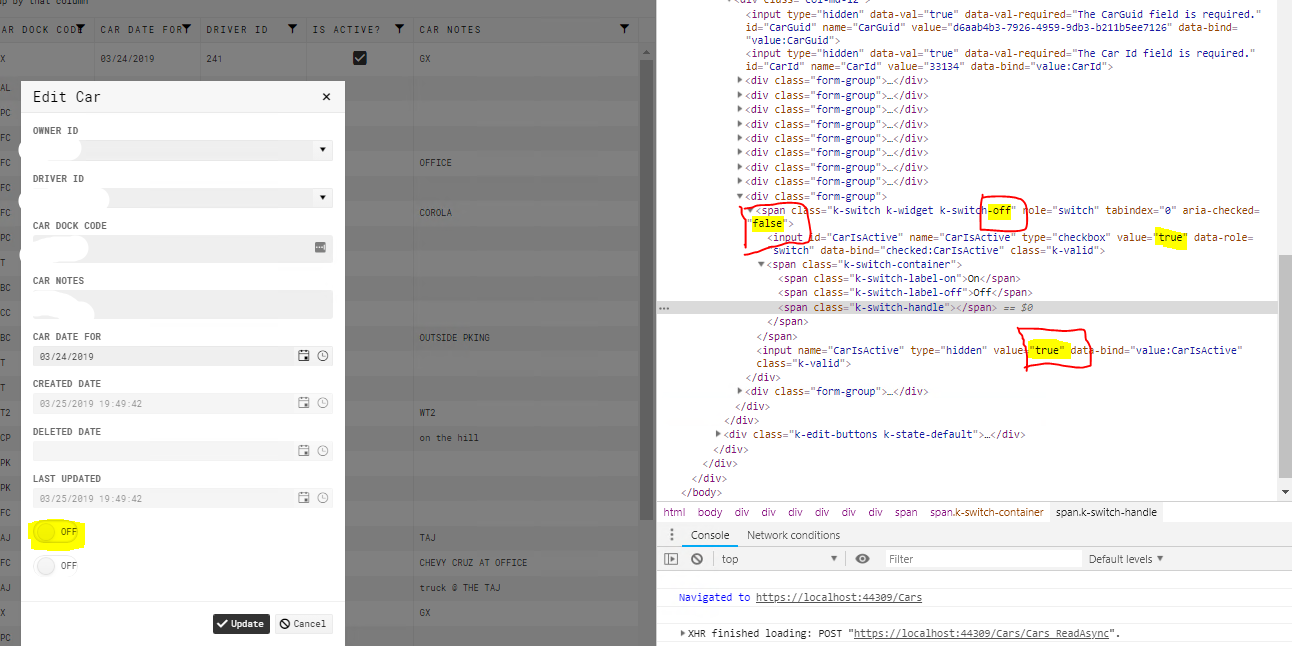Select span.k-switch-container breadcrumb
The width and height of the screenshot is (1292, 646).
[987, 512]
